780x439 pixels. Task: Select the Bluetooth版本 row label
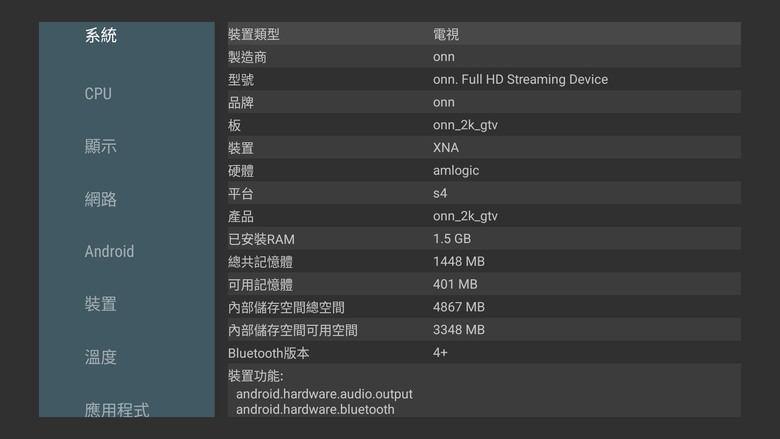(x=269, y=353)
